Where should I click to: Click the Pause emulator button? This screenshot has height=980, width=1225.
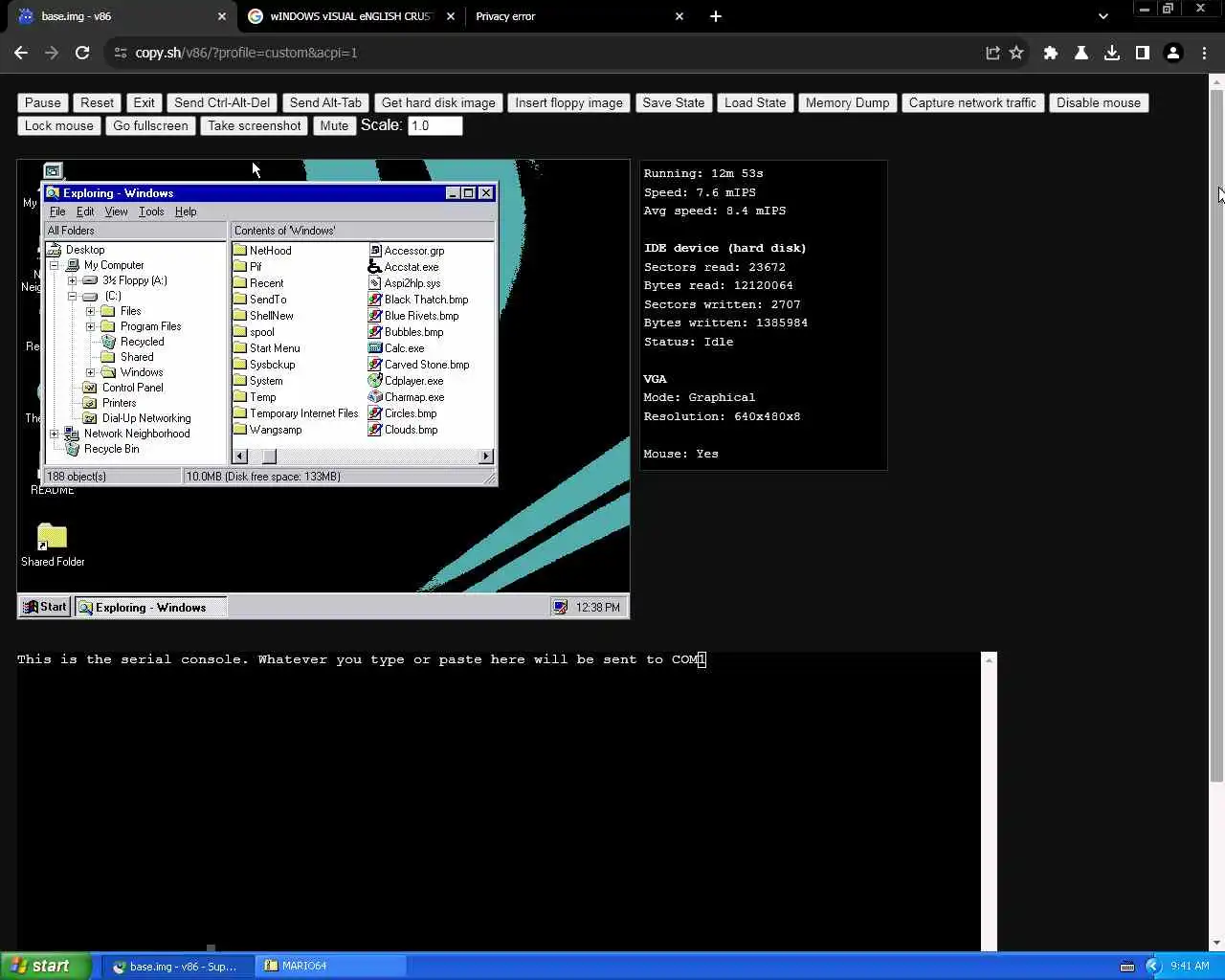coord(43,102)
